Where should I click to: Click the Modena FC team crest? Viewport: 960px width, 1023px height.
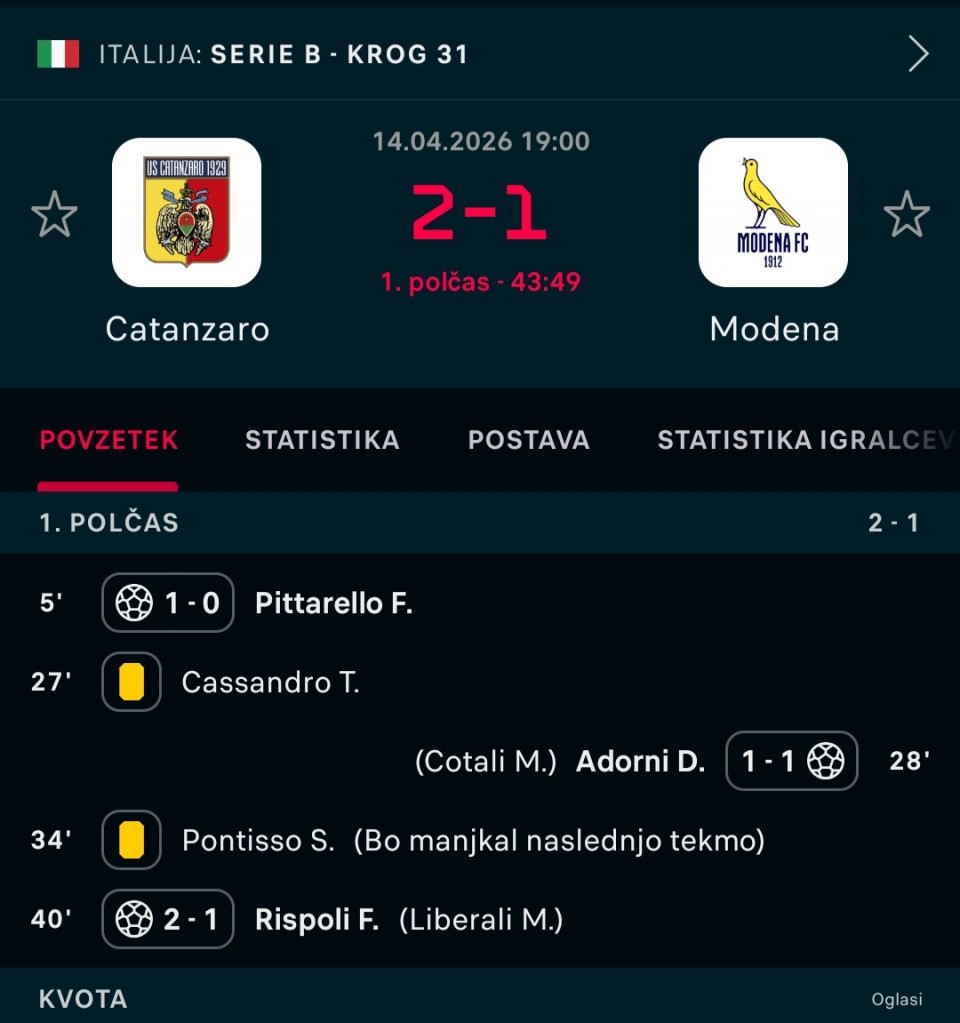click(x=773, y=212)
